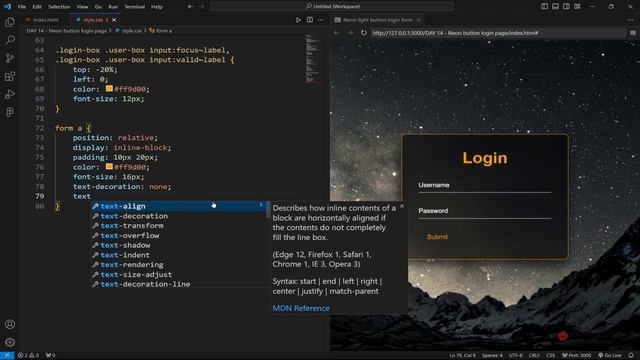Open the View menu
Viewport: 640px width, 360px height.
pyautogui.click(x=82, y=7)
